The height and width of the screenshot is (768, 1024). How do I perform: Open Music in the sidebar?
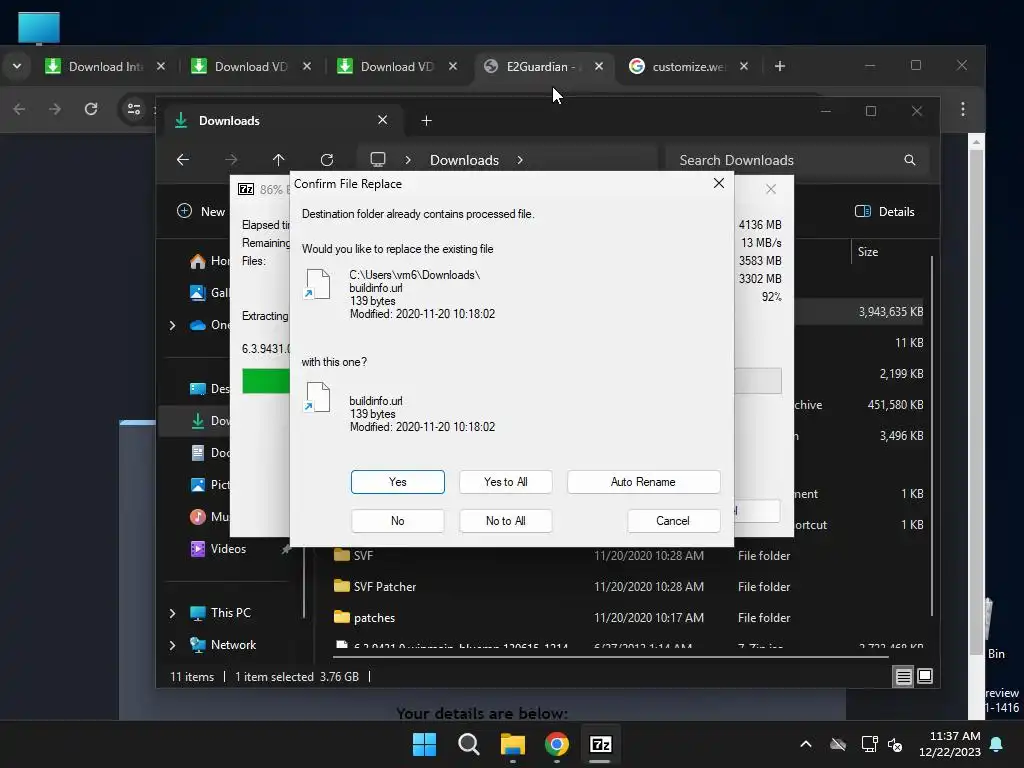[x=209, y=517]
